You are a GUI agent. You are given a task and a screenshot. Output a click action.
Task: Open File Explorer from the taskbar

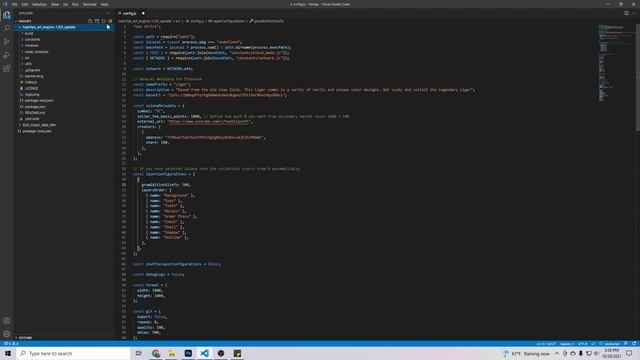(172, 353)
